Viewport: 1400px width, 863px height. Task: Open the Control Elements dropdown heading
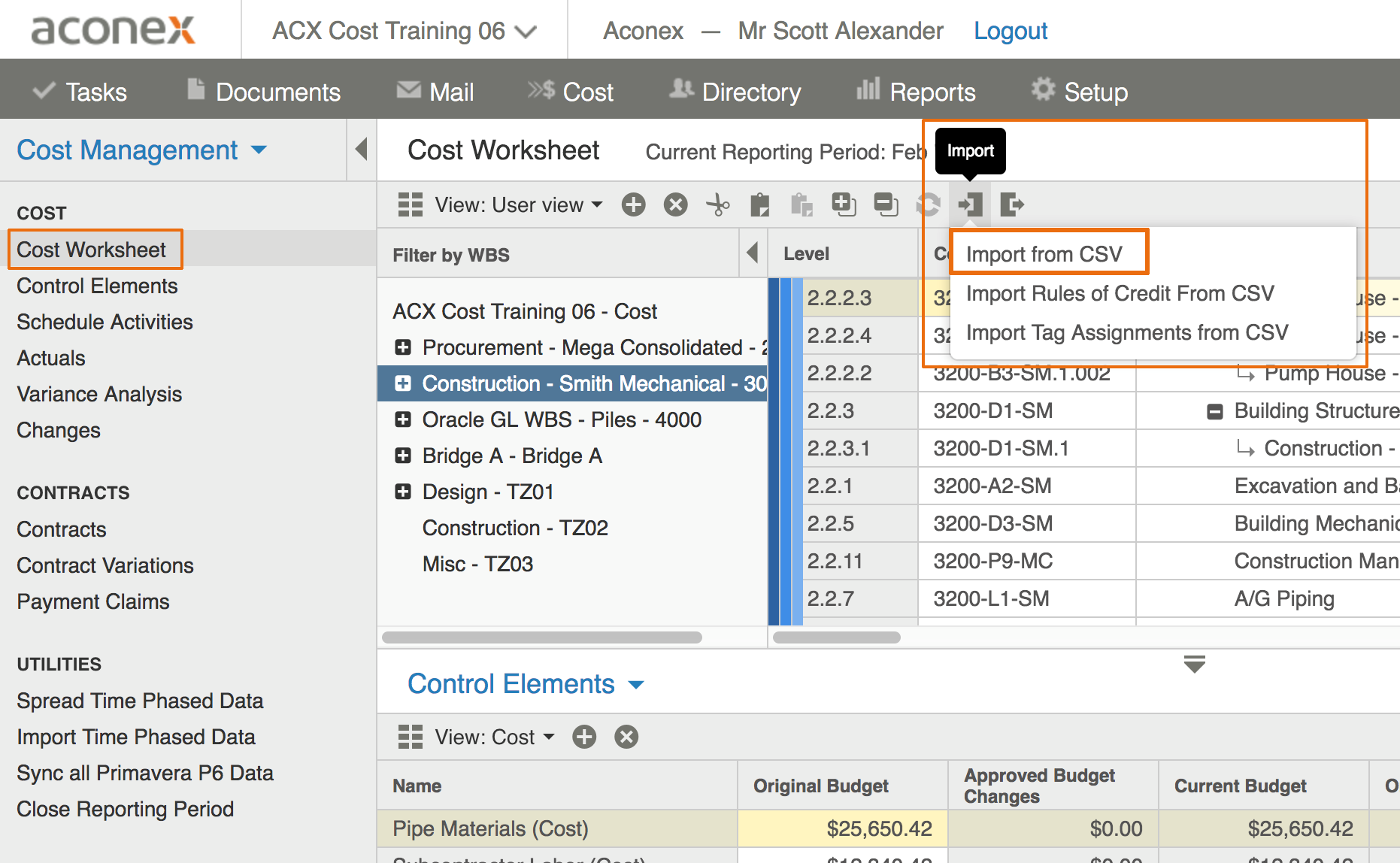click(x=526, y=684)
